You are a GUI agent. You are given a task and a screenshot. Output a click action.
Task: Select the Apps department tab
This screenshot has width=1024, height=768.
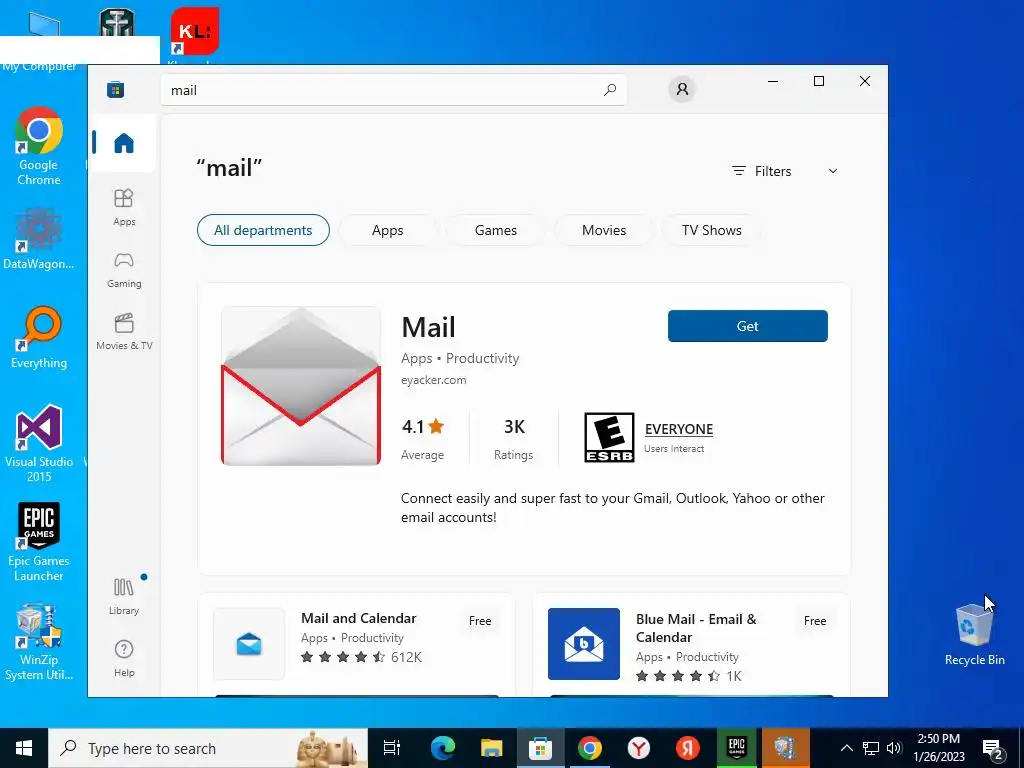387,230
